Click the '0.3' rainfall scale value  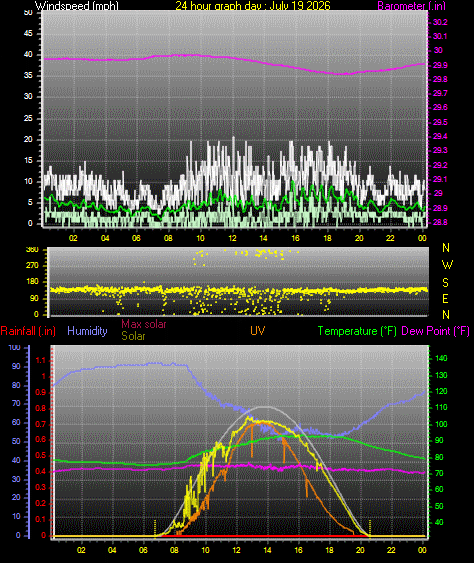click(41, 487)
